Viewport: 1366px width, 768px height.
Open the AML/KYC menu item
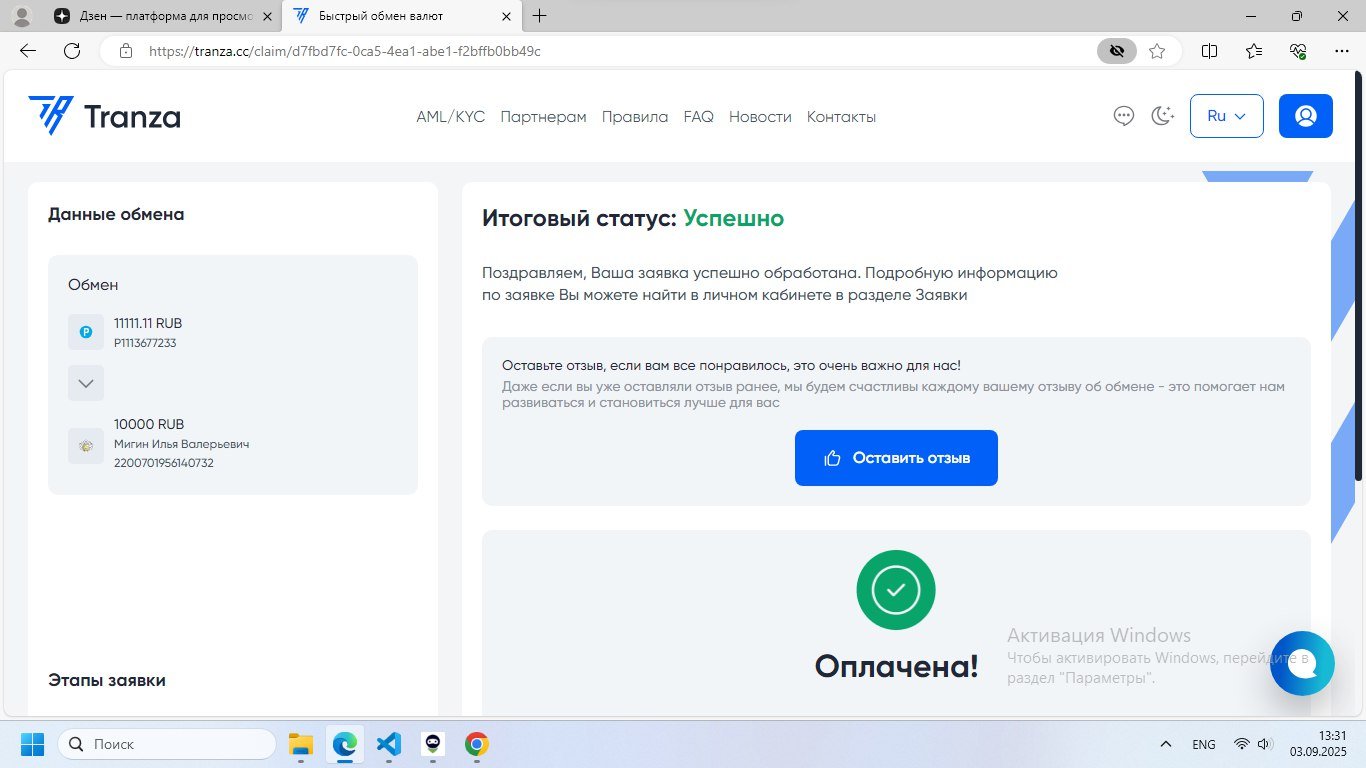click(x=450, y=117)
